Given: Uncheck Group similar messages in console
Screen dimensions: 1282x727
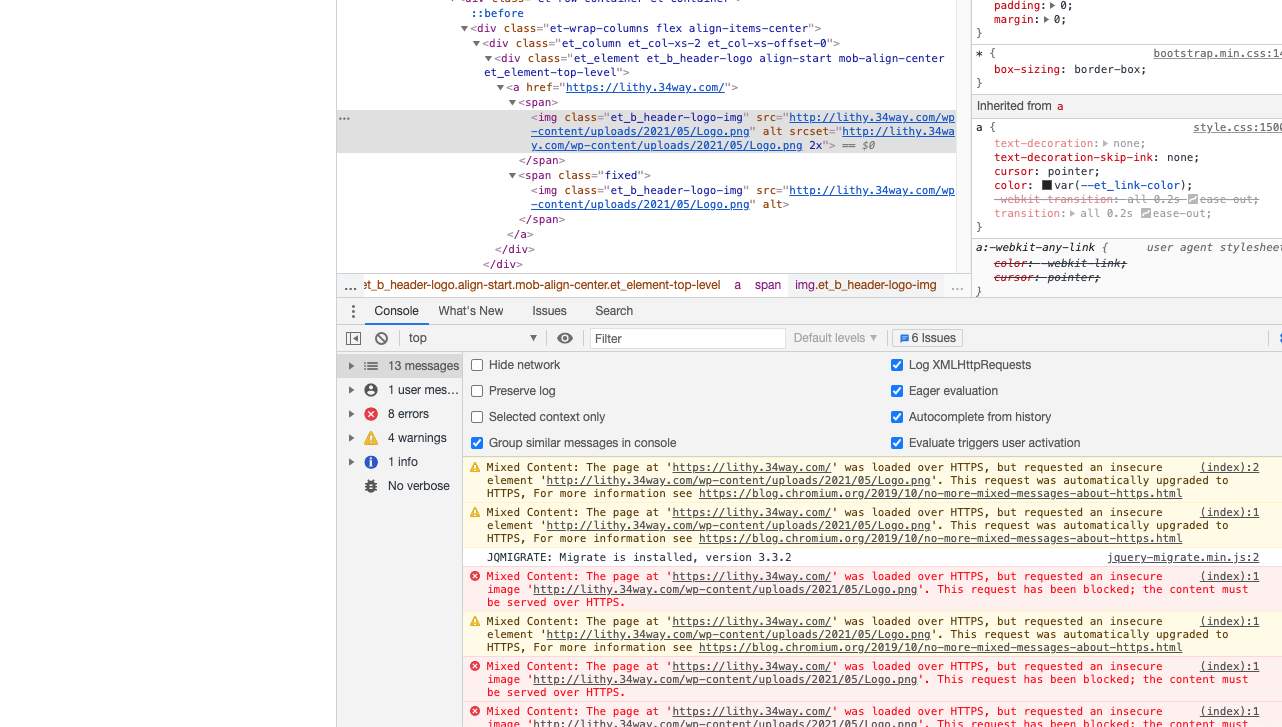Looking at the screenshot, I should click(477, 443).
